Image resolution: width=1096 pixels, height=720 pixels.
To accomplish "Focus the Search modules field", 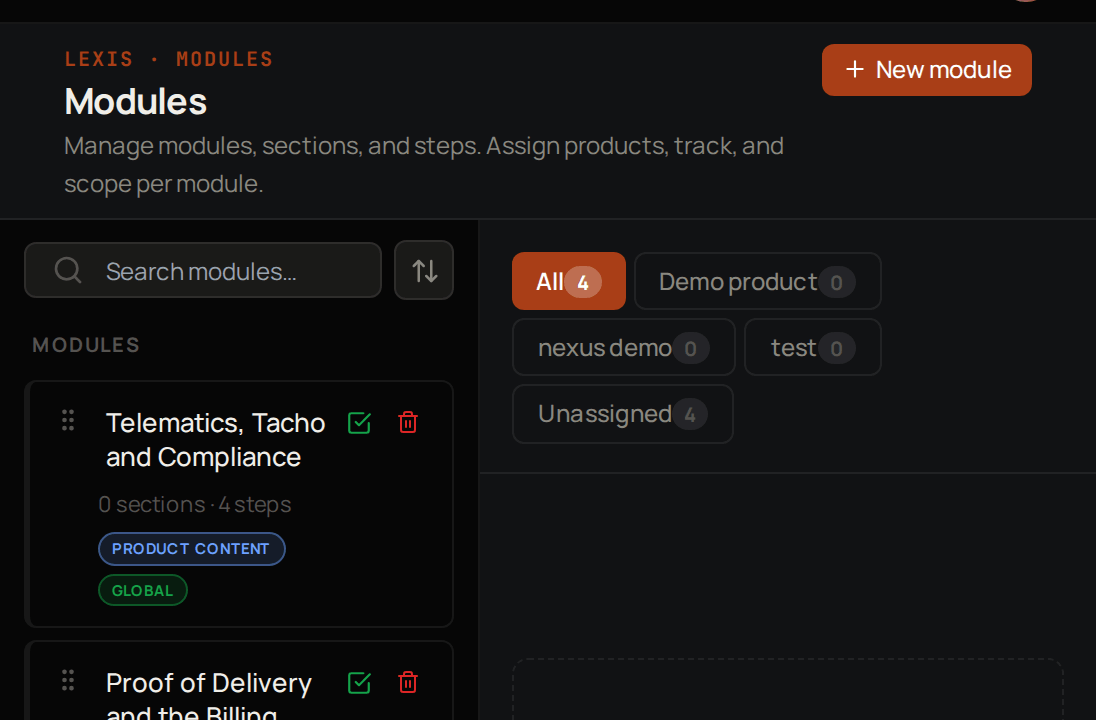I will click(x=203, y=271).
